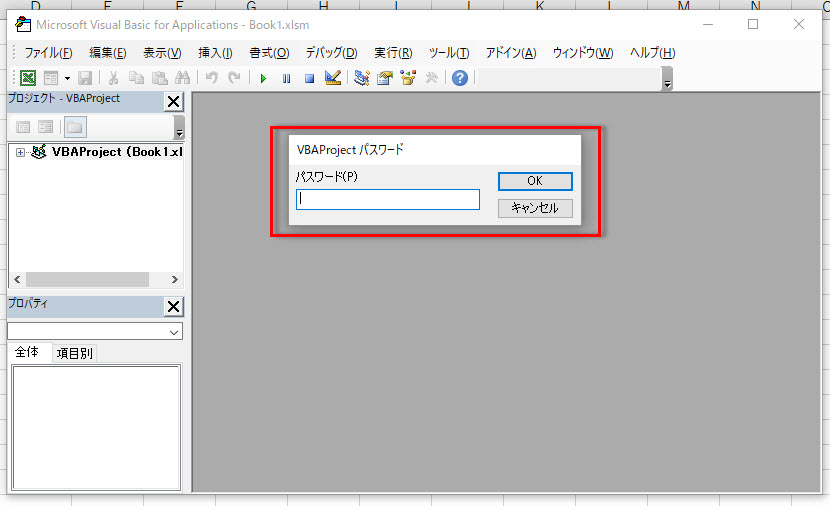Select VBAProject (Book1.xl tree item
The height and width of the screenshot is (506, 830).
point(116,152)
